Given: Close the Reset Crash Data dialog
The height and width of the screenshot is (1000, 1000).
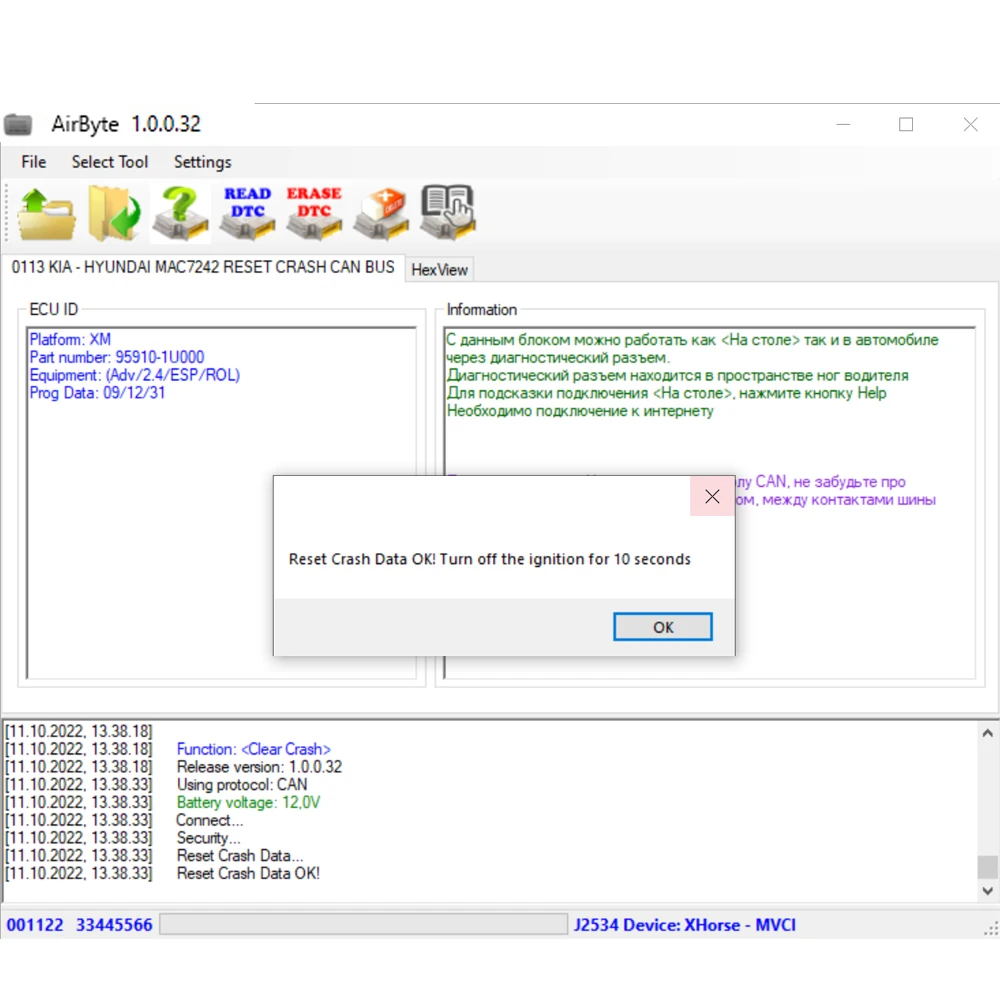Looking at the screenshot, I should [712, 496].
